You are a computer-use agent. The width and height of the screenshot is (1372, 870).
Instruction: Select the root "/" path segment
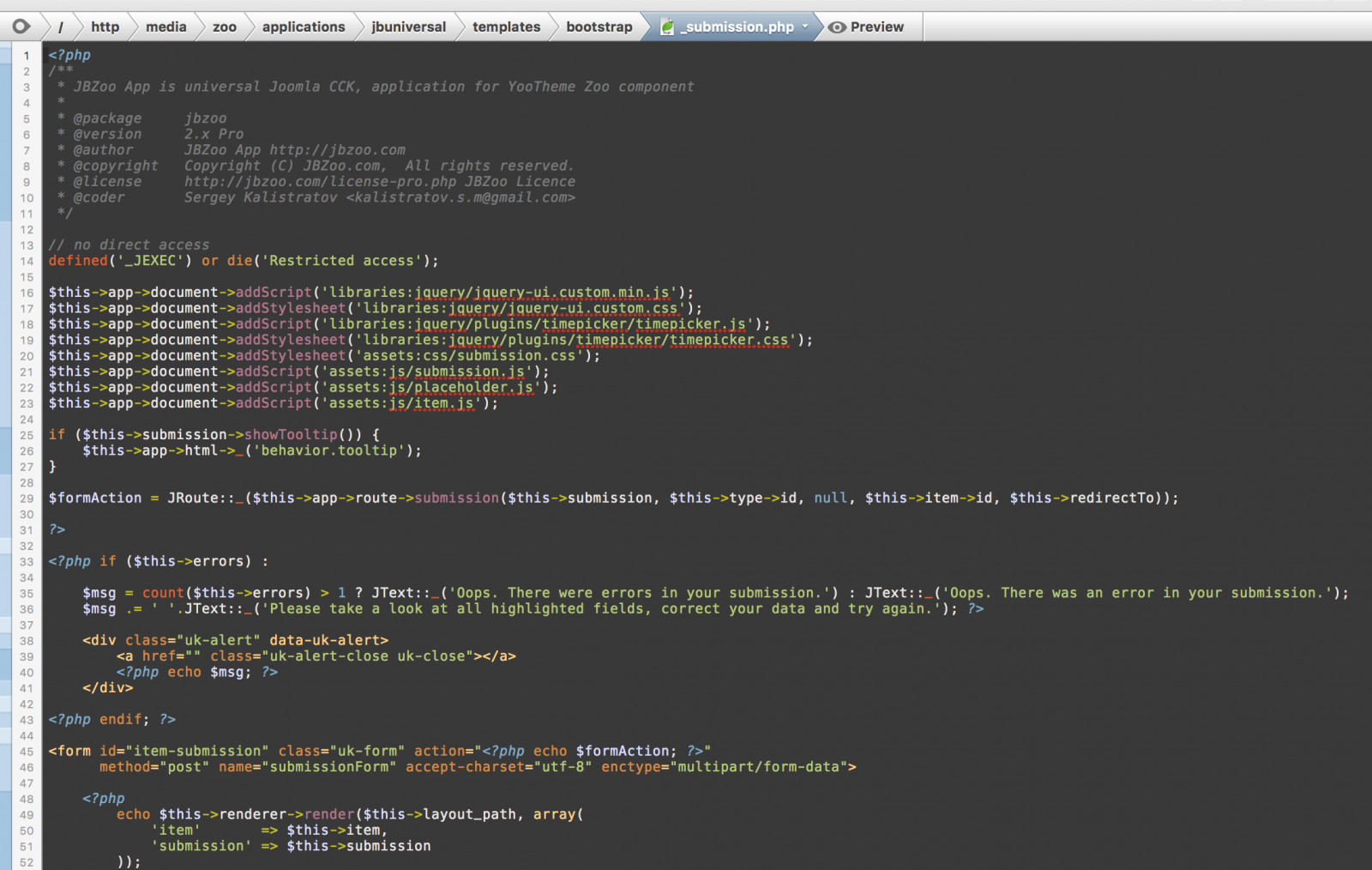(x=60, y=27)
